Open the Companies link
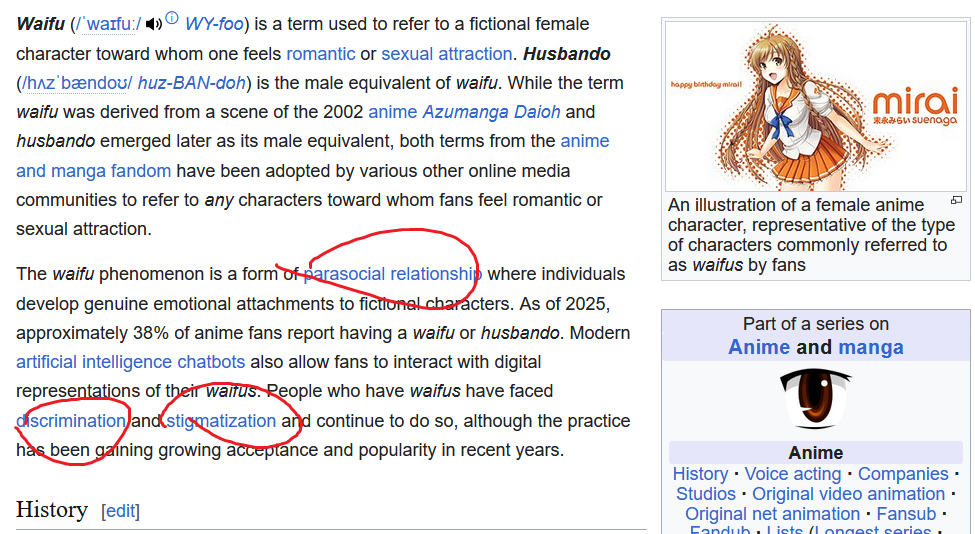The image size is (975, 534). (903, 474)
